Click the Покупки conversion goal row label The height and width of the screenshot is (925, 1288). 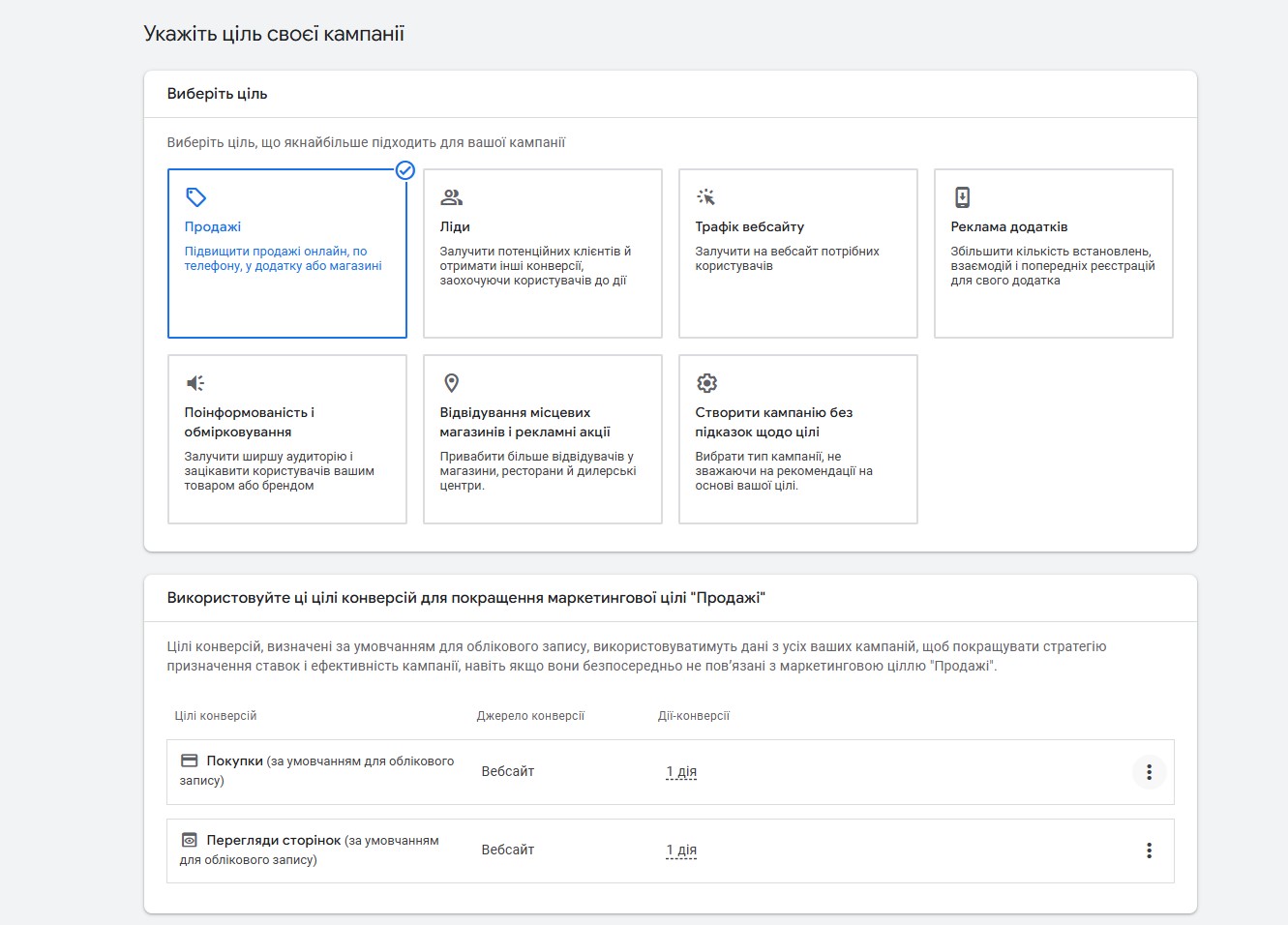click(234, 761)
